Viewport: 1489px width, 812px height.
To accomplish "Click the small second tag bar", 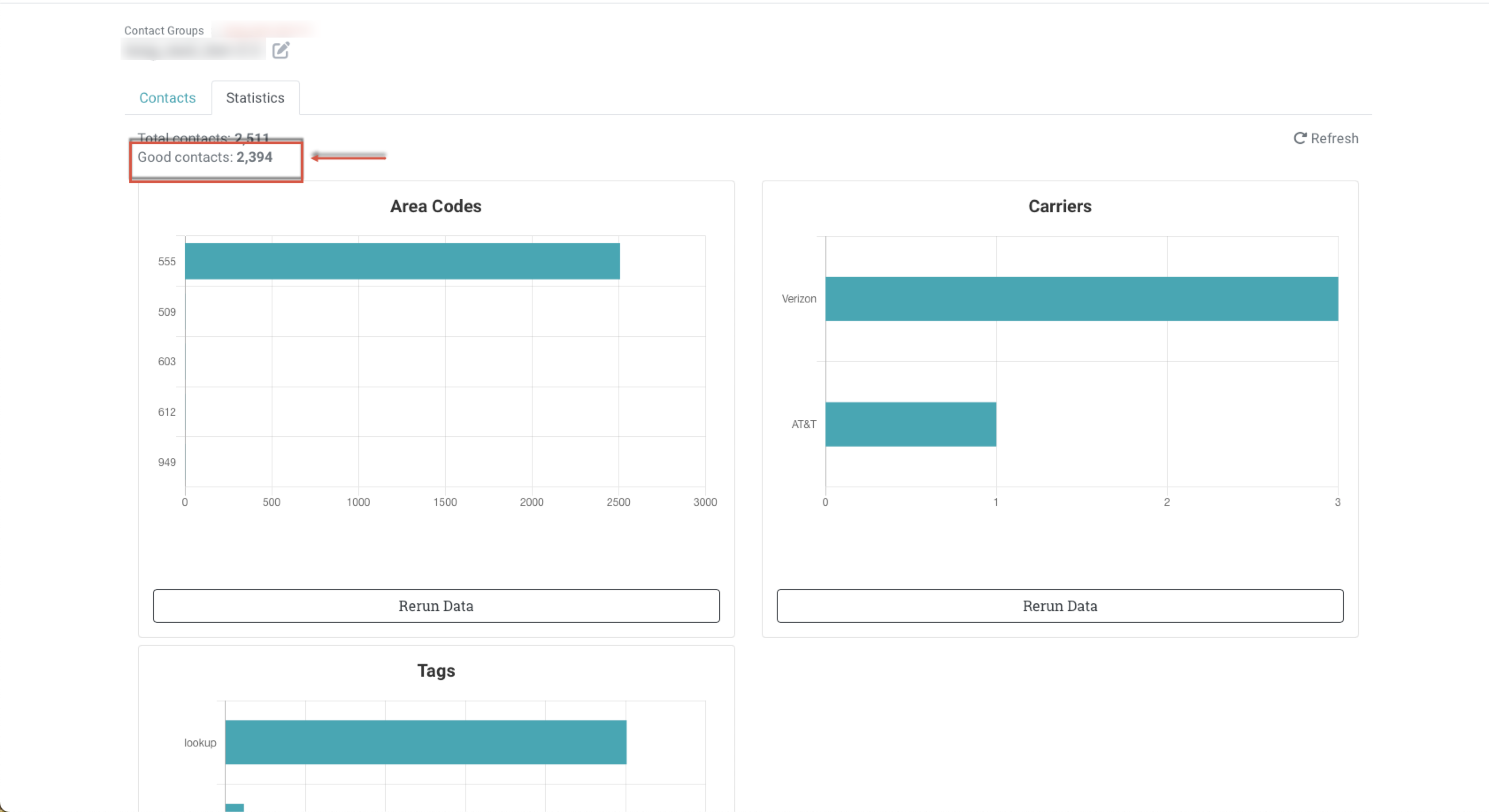I will tap(234, 808).
